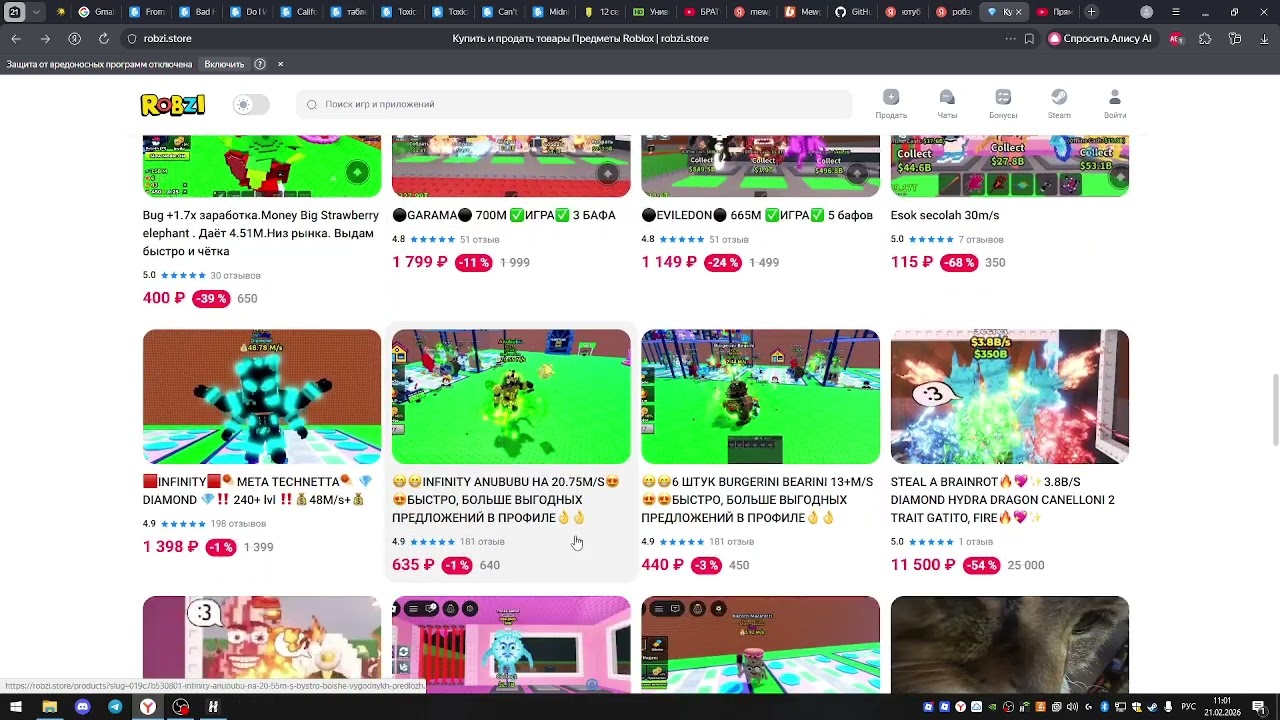Switch to the GitHub tab
Image resolution: width=1280 pixels, height=720 pixels.
tap(853, 12)
